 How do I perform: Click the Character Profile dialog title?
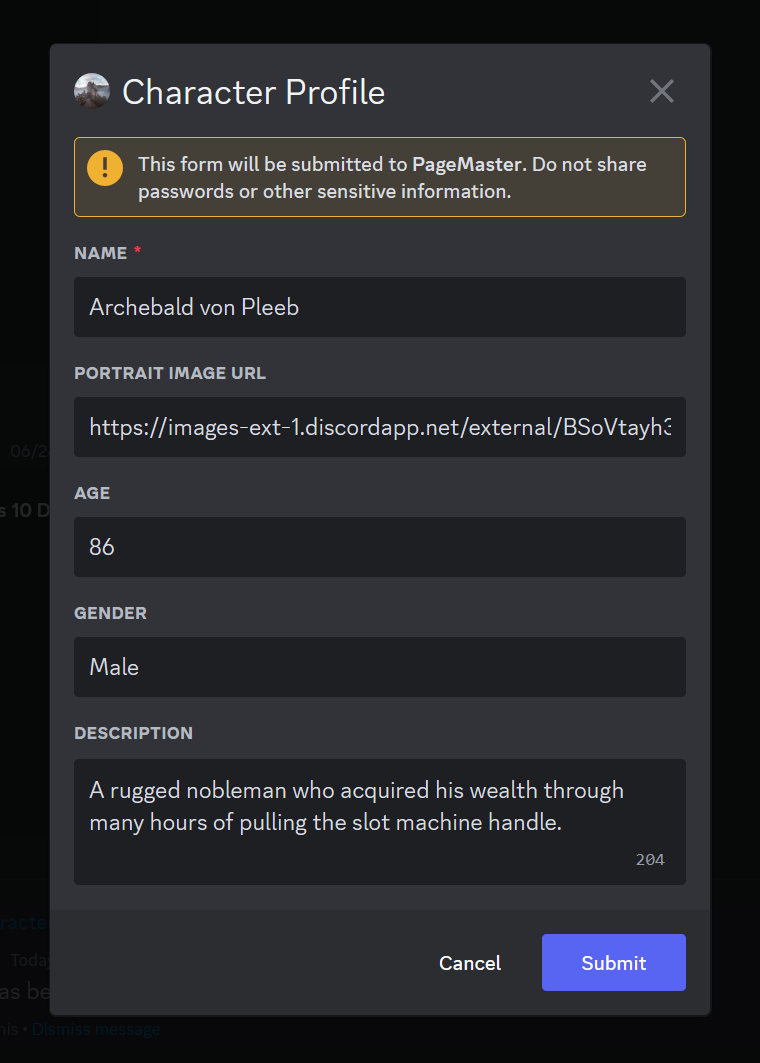[253, 92]
